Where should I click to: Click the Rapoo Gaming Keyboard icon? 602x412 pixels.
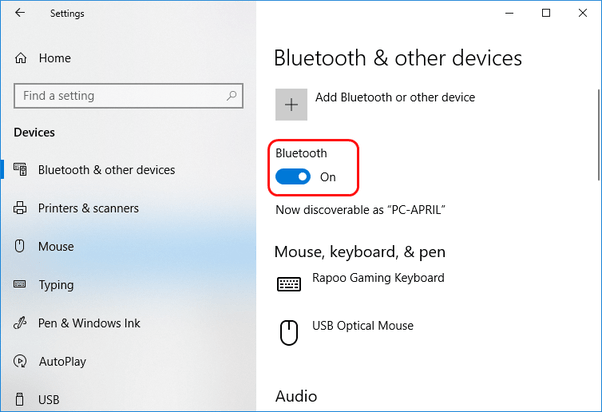click(x=289, y=285)
